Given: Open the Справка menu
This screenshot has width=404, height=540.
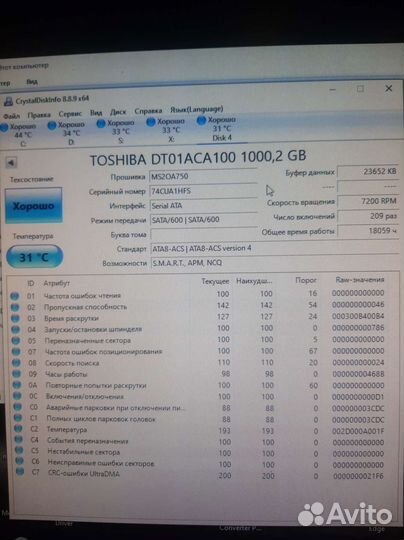Looking at the screenshot, I should 148,111.
